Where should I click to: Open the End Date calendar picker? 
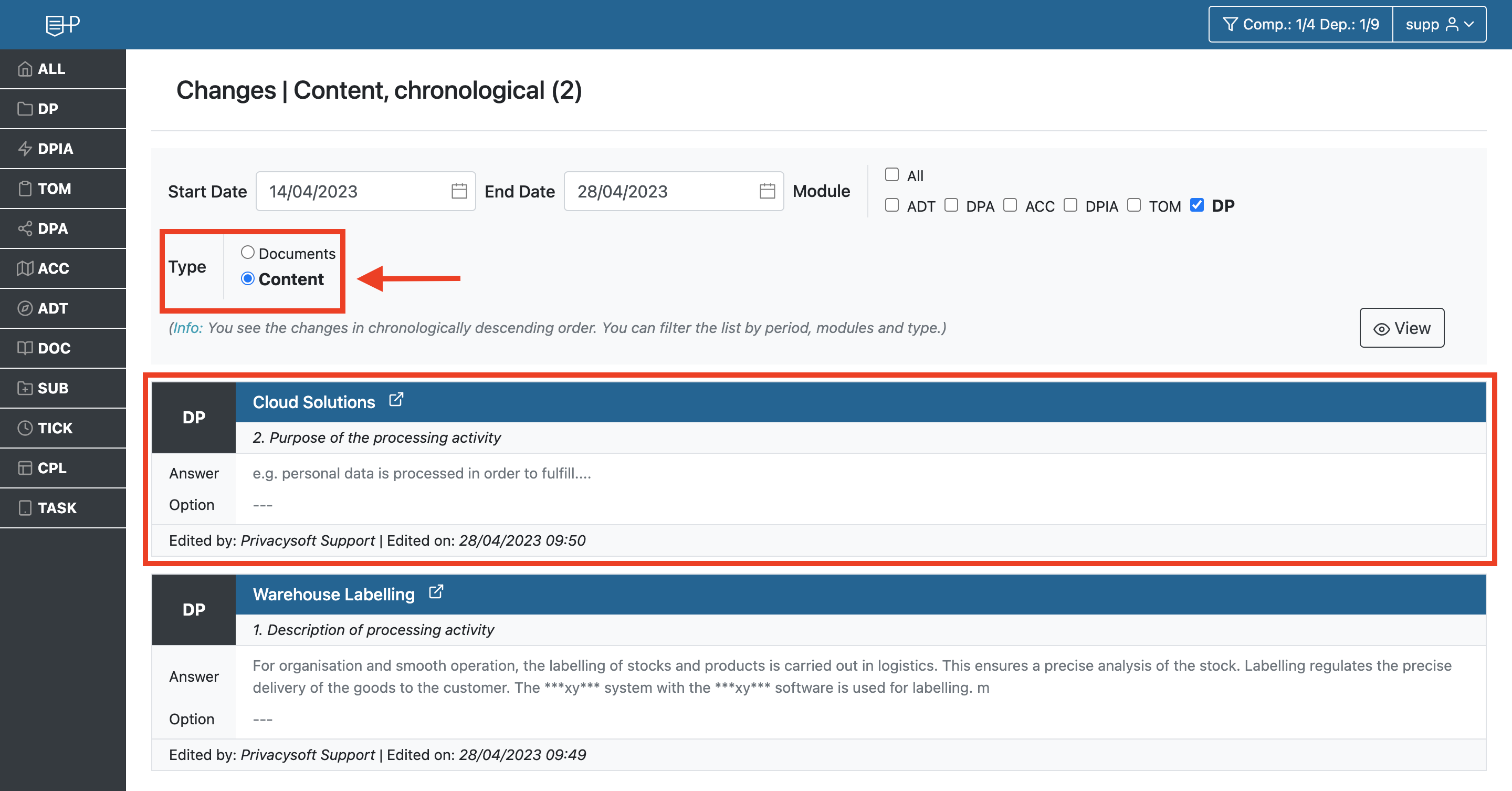tap(767, 191)
